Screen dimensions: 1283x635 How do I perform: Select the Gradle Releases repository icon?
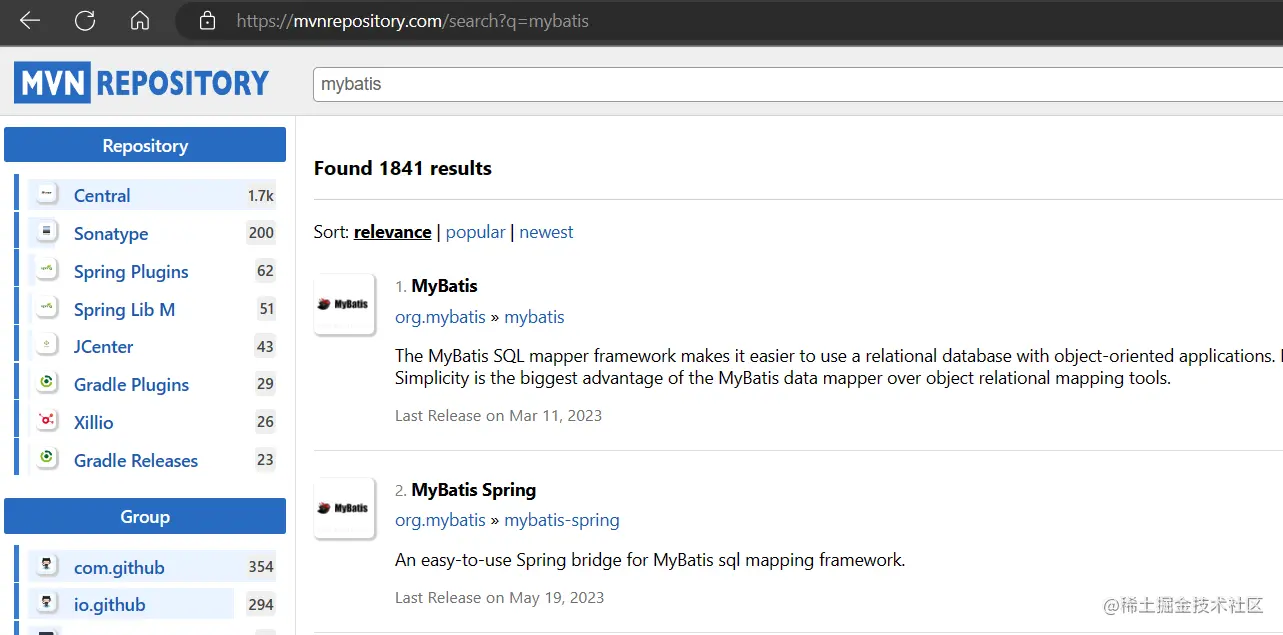pos(47,459)
